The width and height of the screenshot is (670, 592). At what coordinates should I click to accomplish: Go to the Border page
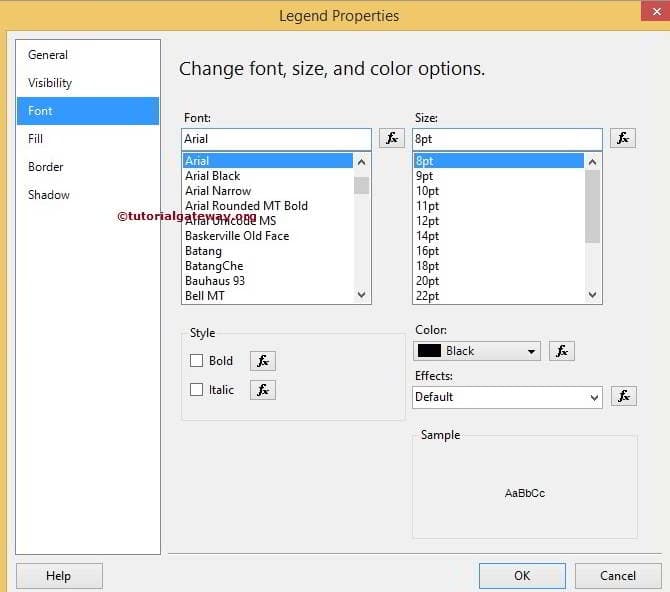coord(46,167)
